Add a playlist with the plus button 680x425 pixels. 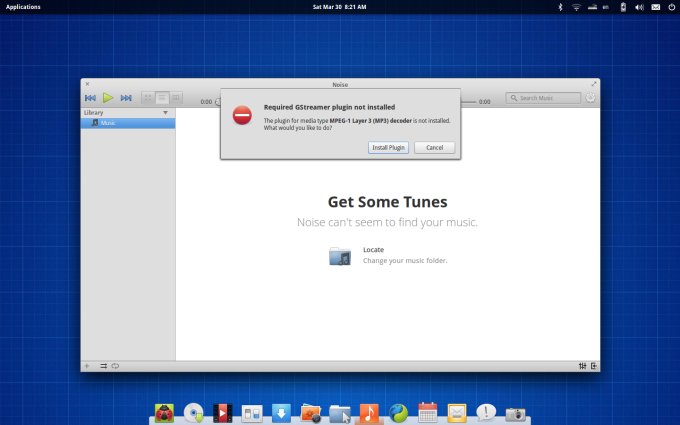[x=87, y=366]
